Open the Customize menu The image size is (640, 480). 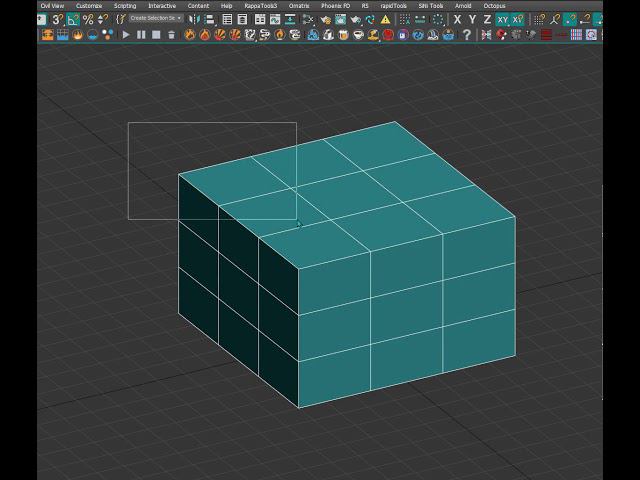[x=89, y=6]
